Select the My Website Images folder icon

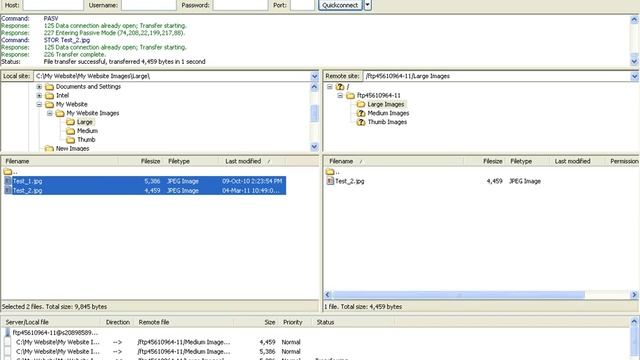pos(60,113)
